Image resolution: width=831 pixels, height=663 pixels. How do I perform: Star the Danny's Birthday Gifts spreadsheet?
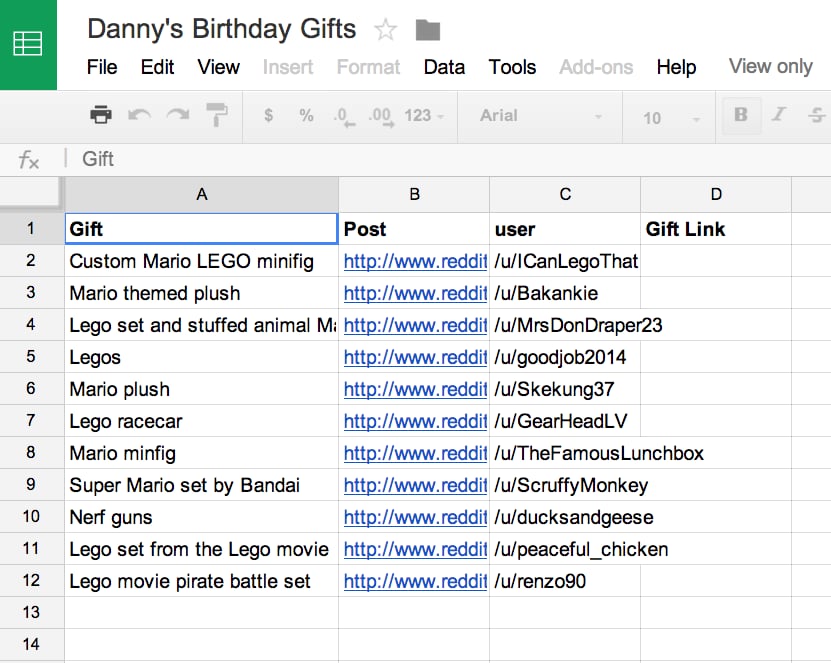pyautogui.click(x=386, y=29)
